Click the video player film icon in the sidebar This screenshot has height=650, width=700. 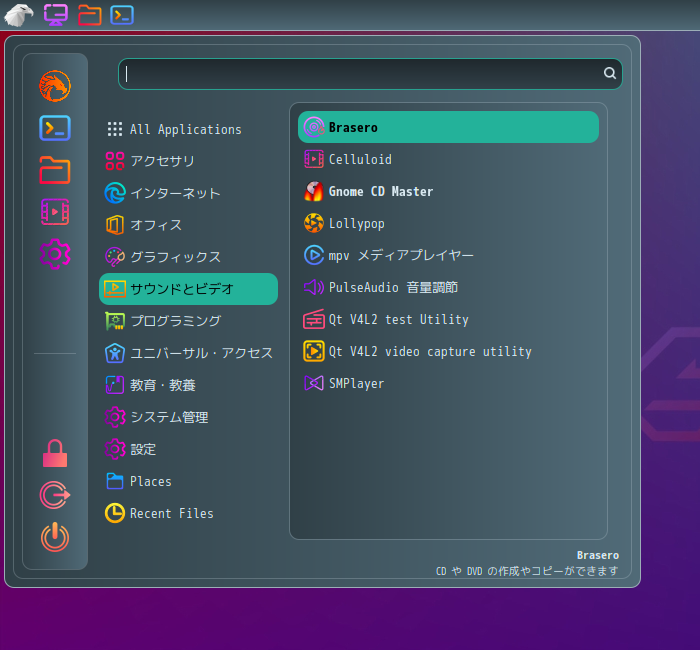55,212
